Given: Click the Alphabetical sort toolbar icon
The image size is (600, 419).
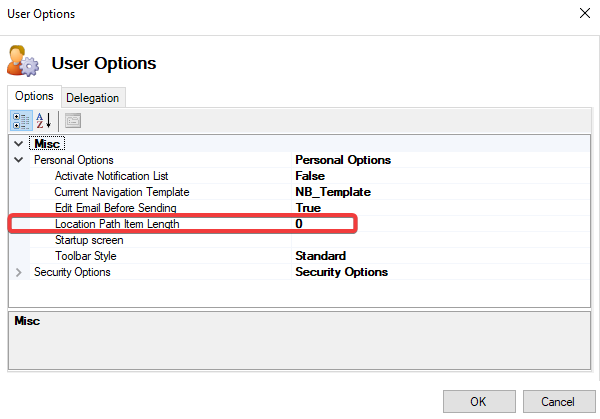Looking at the screenshot, I should [44, 120].
